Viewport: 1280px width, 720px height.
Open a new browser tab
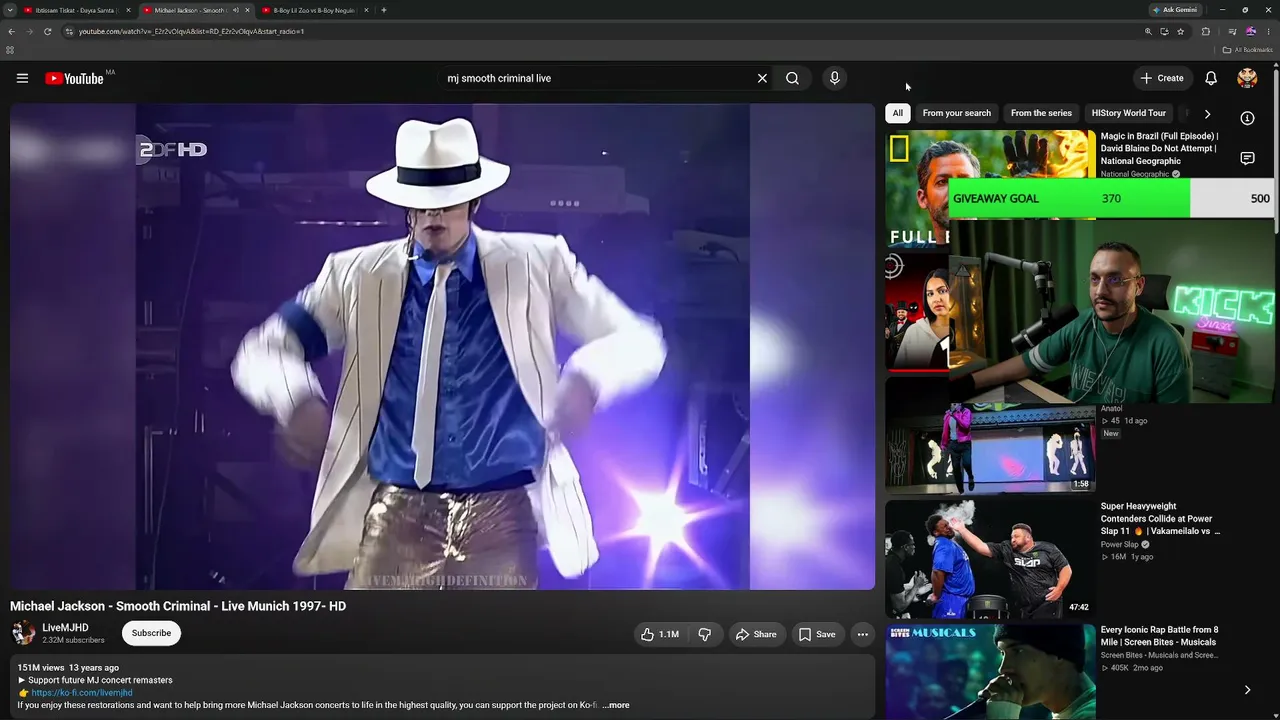pos(384,10)
